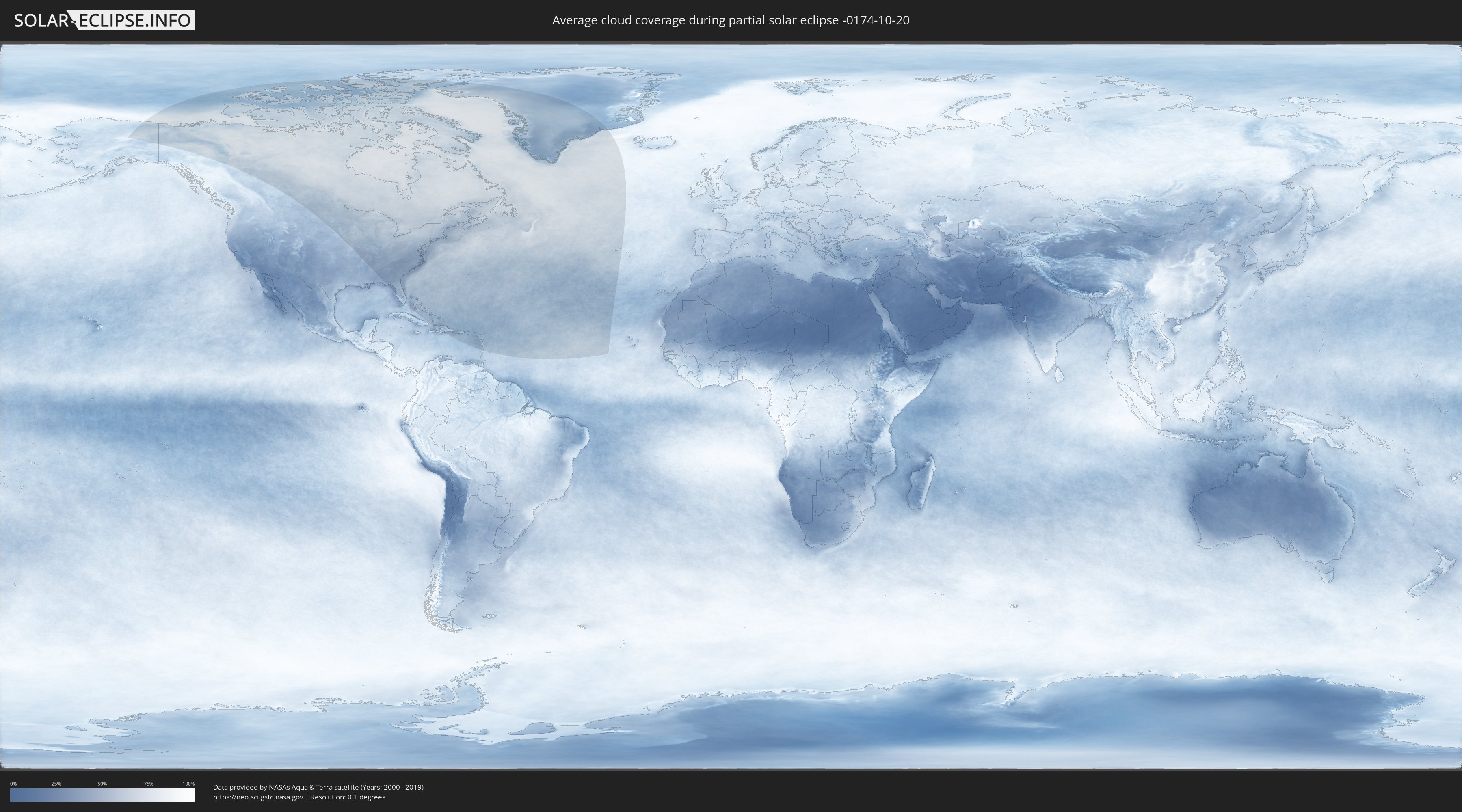Click the 0% label on the legend

(x=13, y=784)
